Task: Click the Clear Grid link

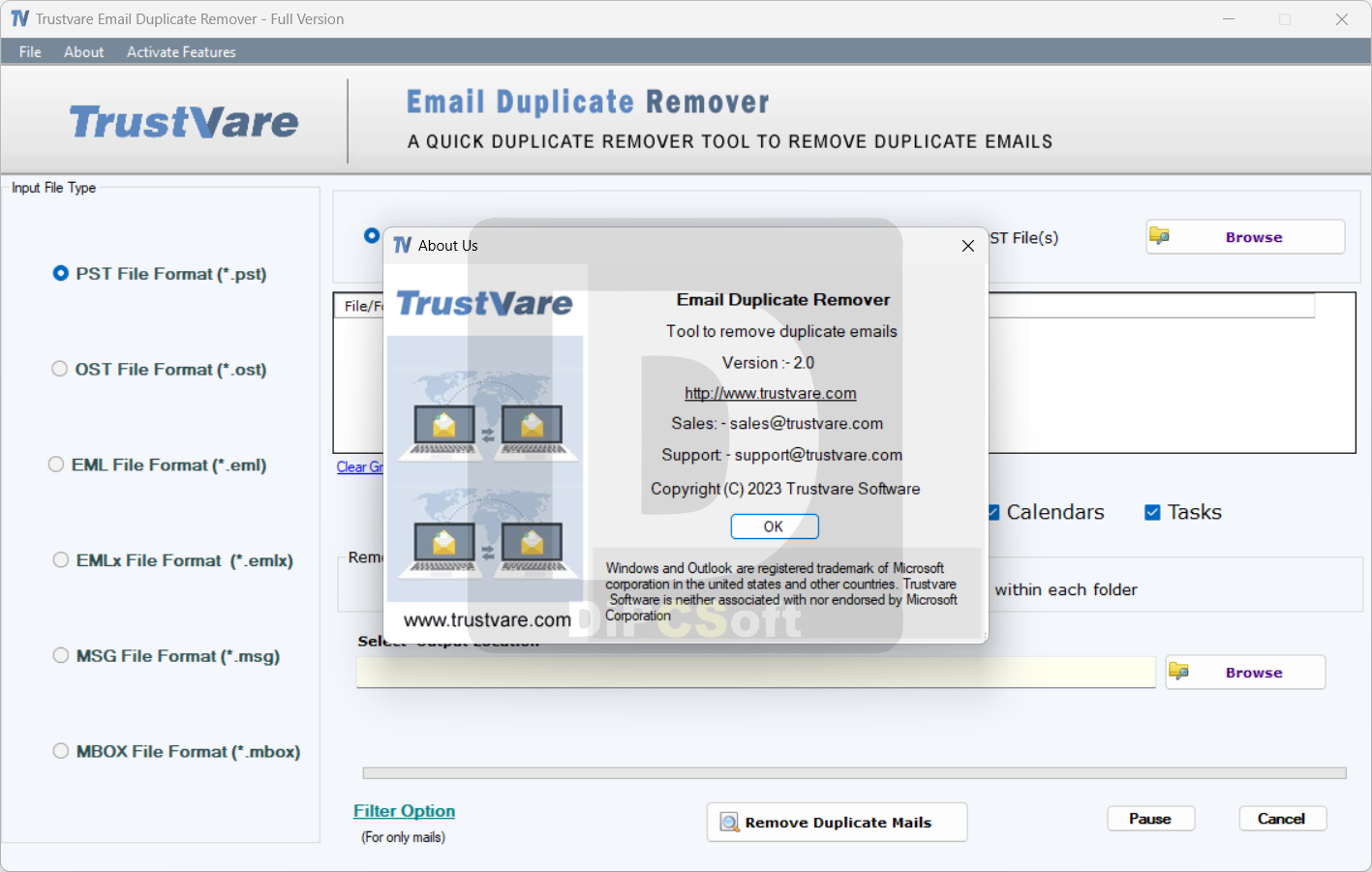Action: (x=359, y=467)
